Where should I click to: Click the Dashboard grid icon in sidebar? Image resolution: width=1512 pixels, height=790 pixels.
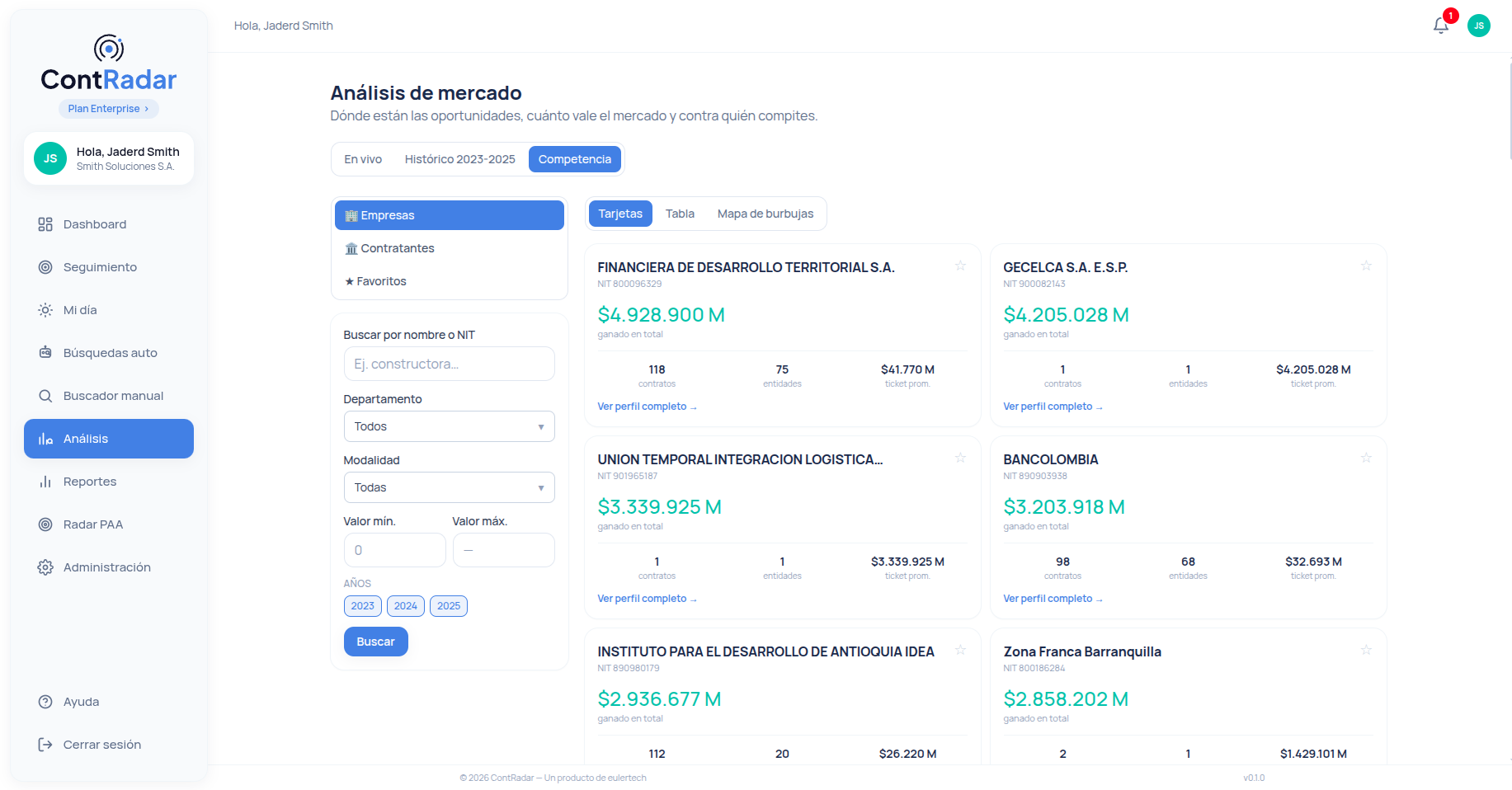45,224
